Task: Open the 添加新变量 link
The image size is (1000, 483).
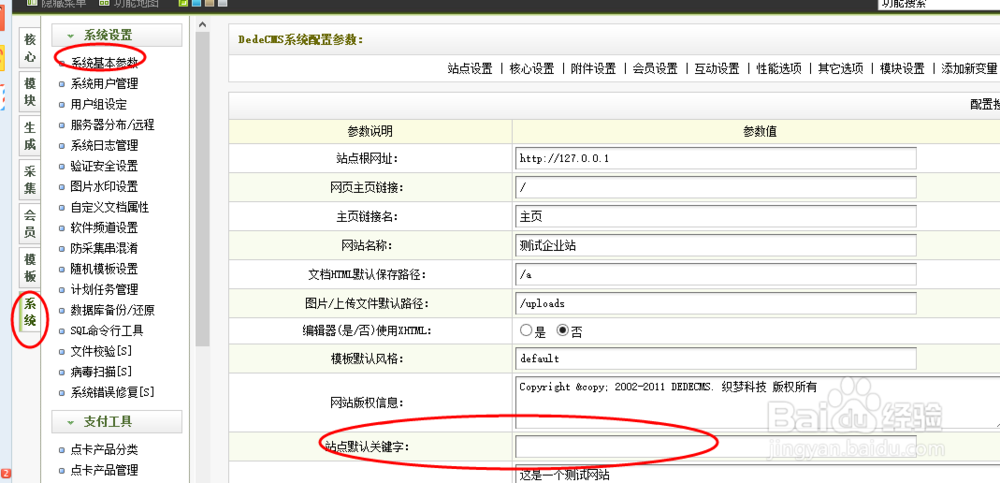Action: (x=969, y=69)
